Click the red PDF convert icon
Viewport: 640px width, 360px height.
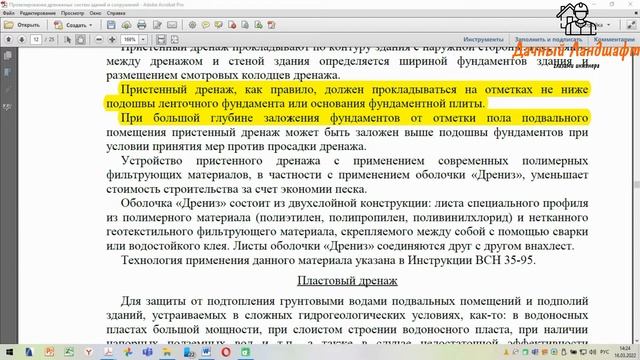point(271,25)
